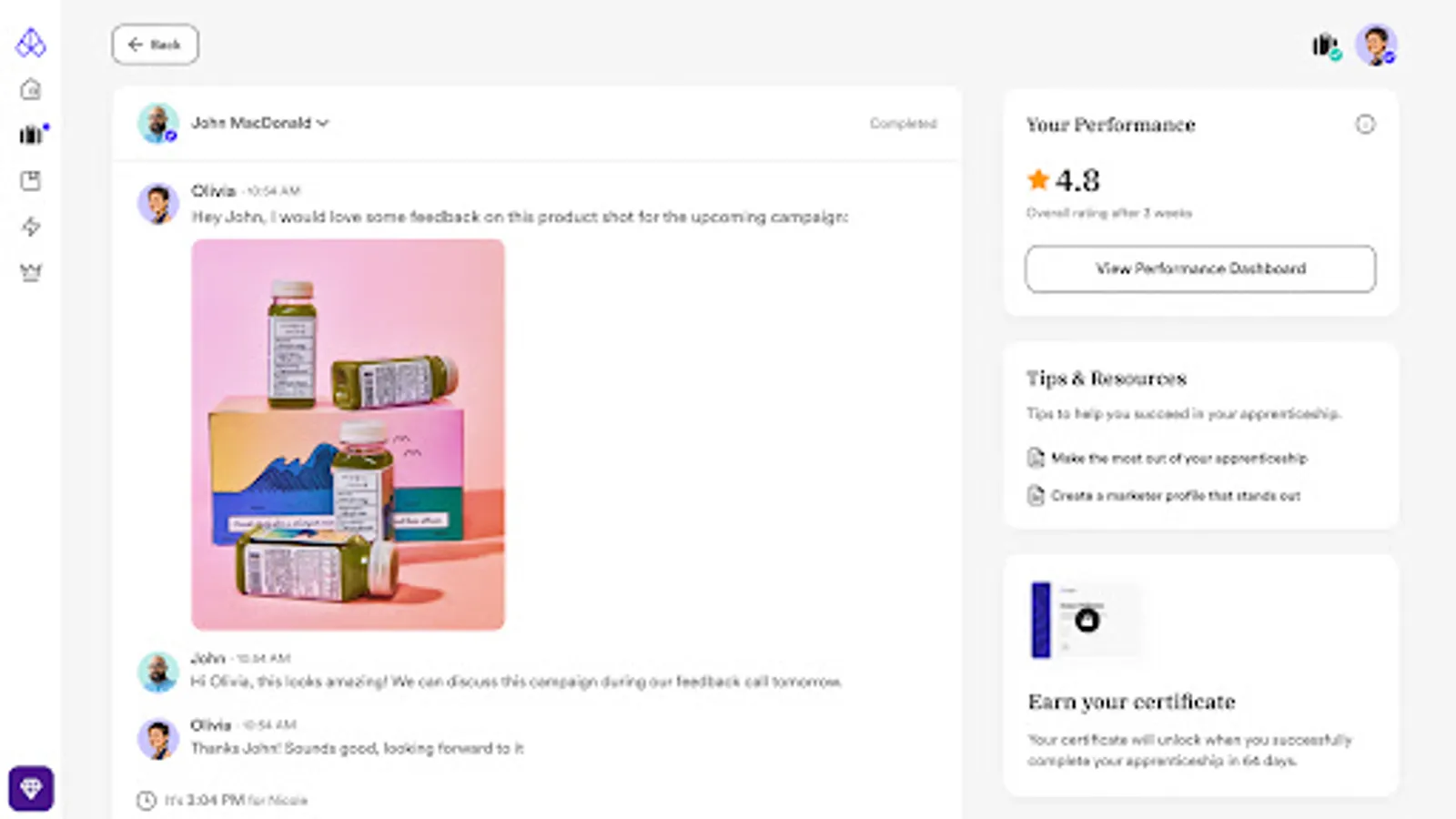Open the user profile avatar menu
Screen dimensions: 1456x819
[x=1376, y=45]
